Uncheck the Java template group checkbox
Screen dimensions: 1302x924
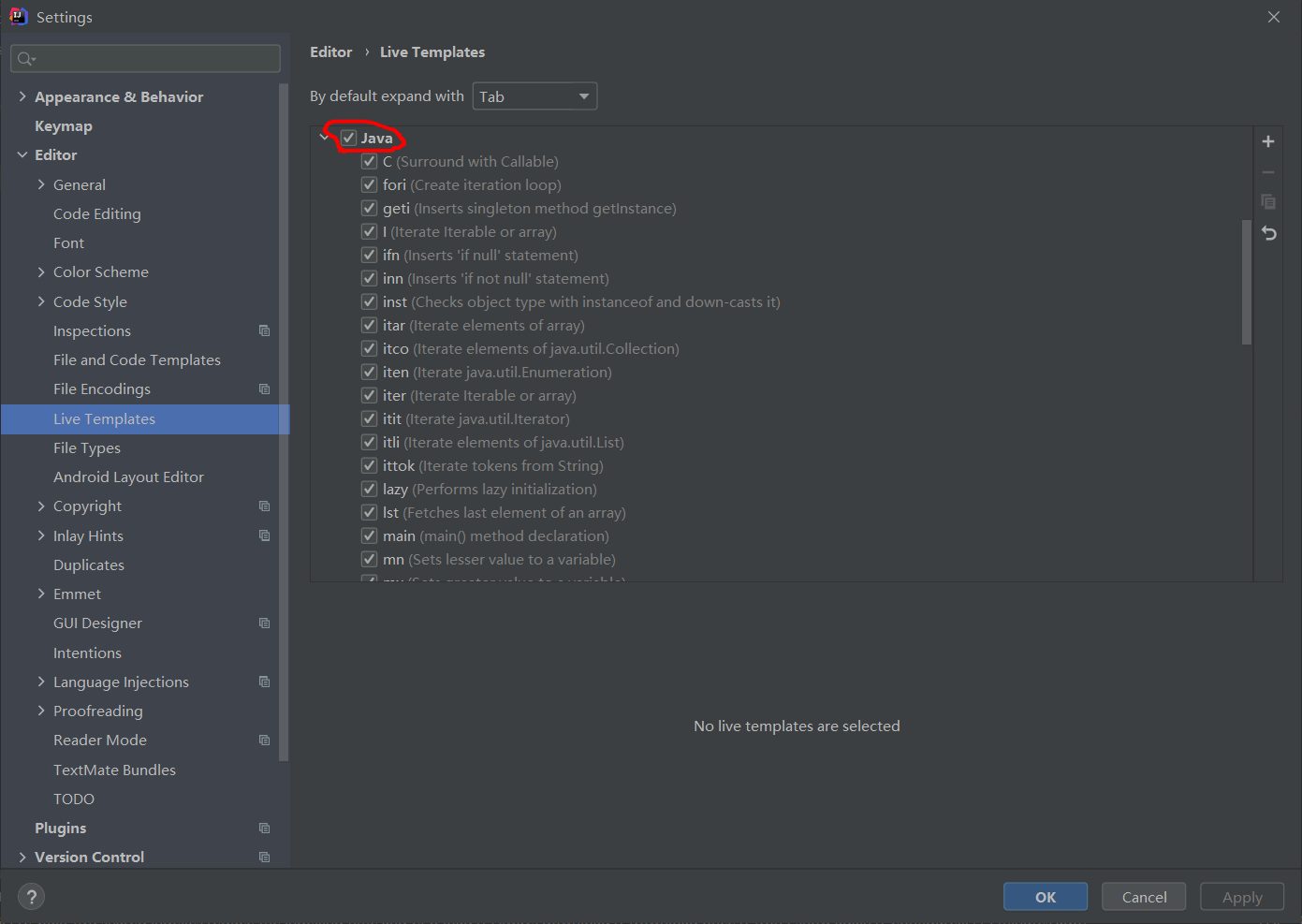[348, 138]
